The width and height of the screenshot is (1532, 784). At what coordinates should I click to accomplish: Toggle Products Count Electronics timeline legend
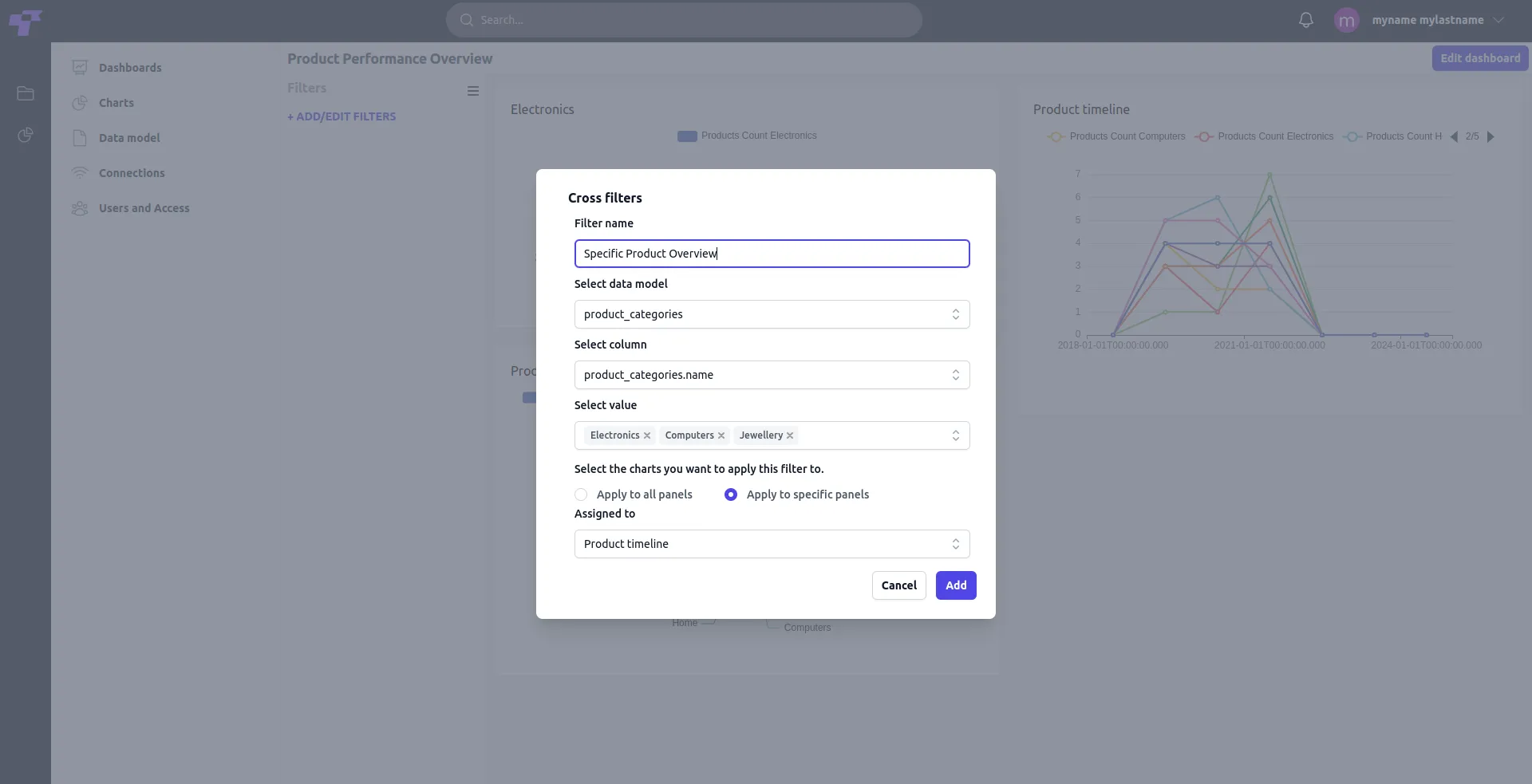[x=1265, y=136]
